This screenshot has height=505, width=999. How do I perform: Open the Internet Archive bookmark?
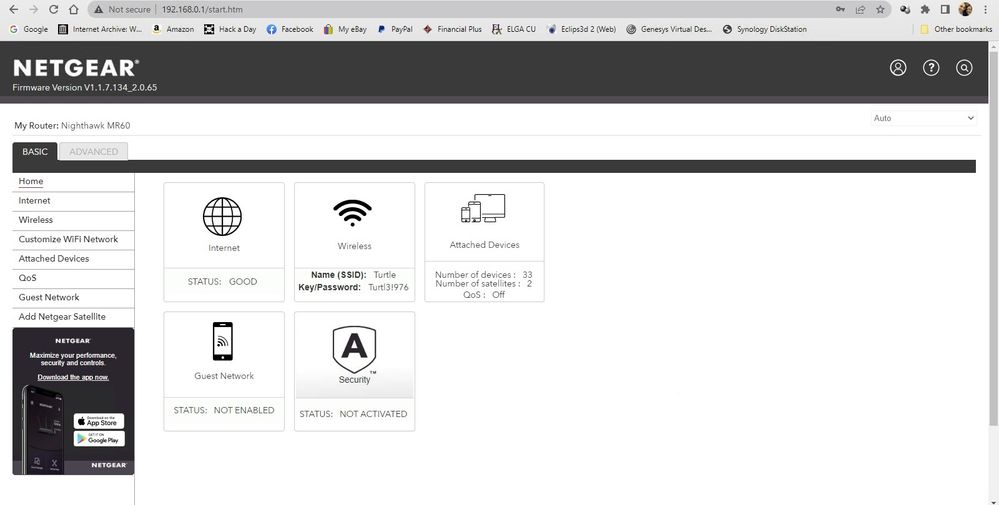(100, 29)
